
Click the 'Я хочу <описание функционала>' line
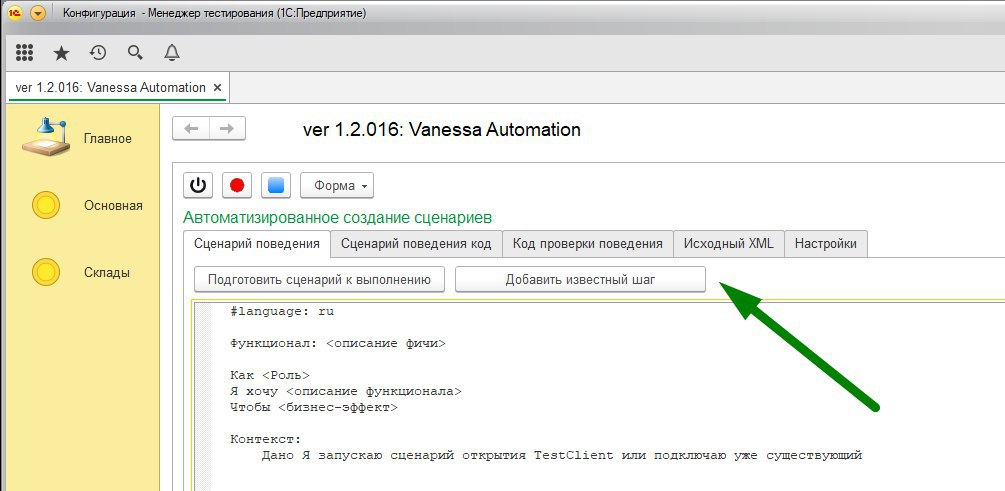point(345,391)
